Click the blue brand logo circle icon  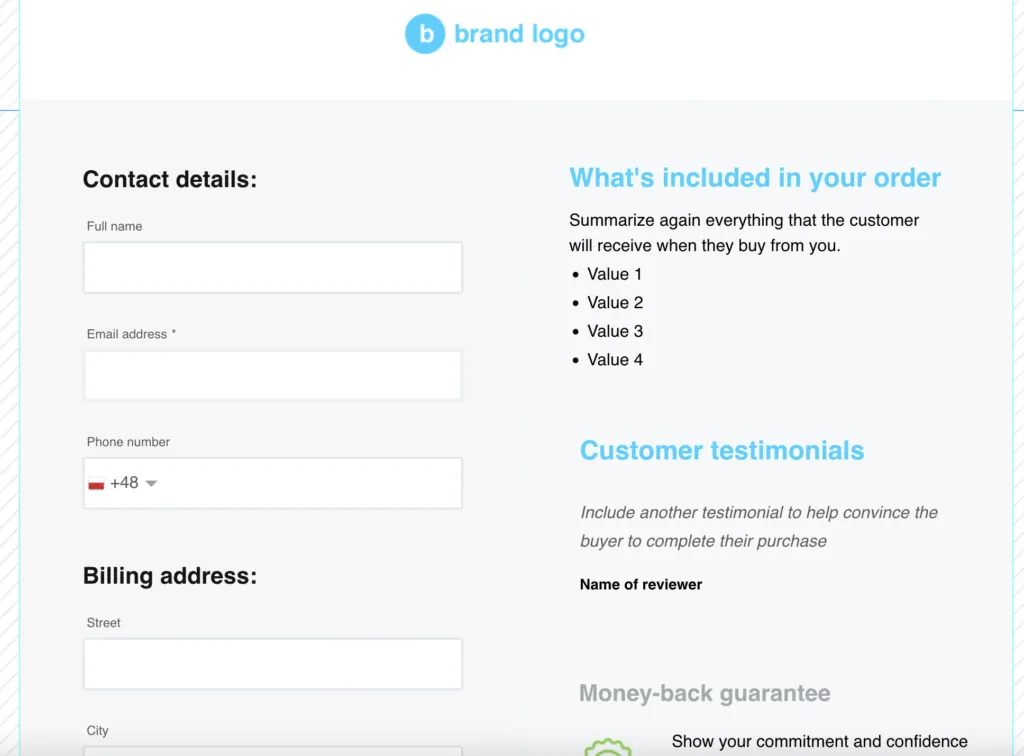pos(424,34)
